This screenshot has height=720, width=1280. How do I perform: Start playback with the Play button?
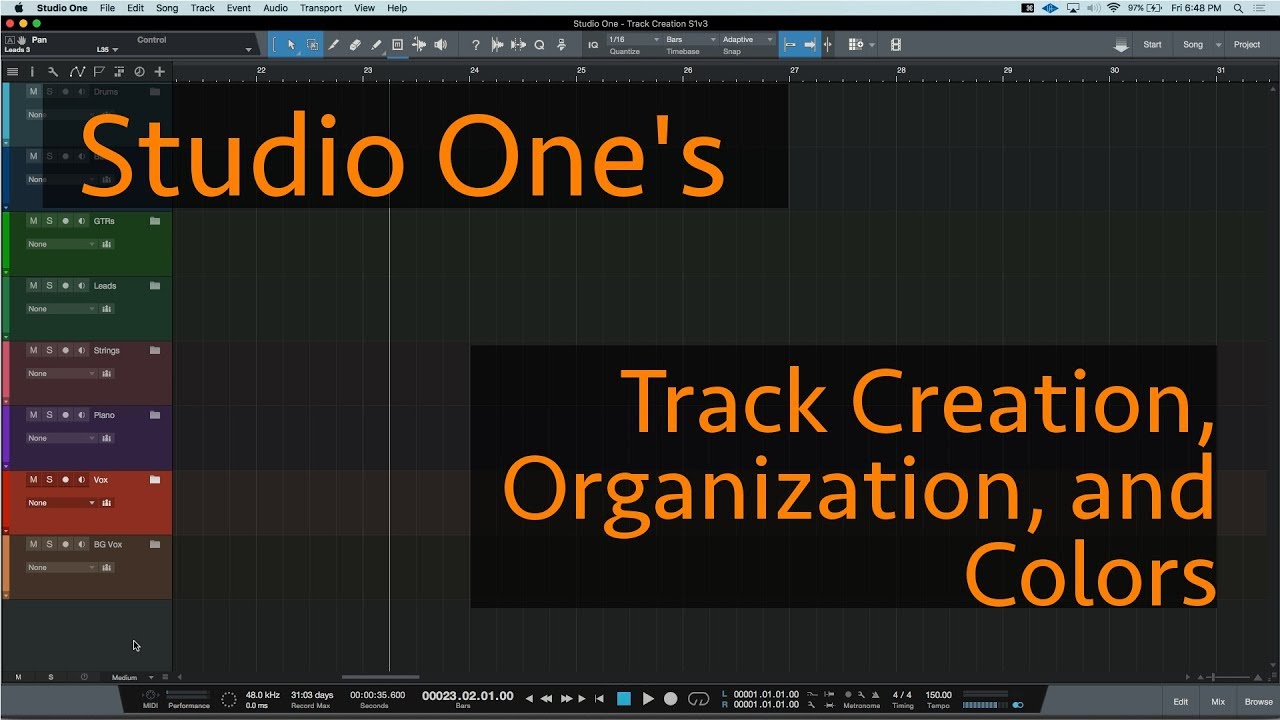click(648, 698)
